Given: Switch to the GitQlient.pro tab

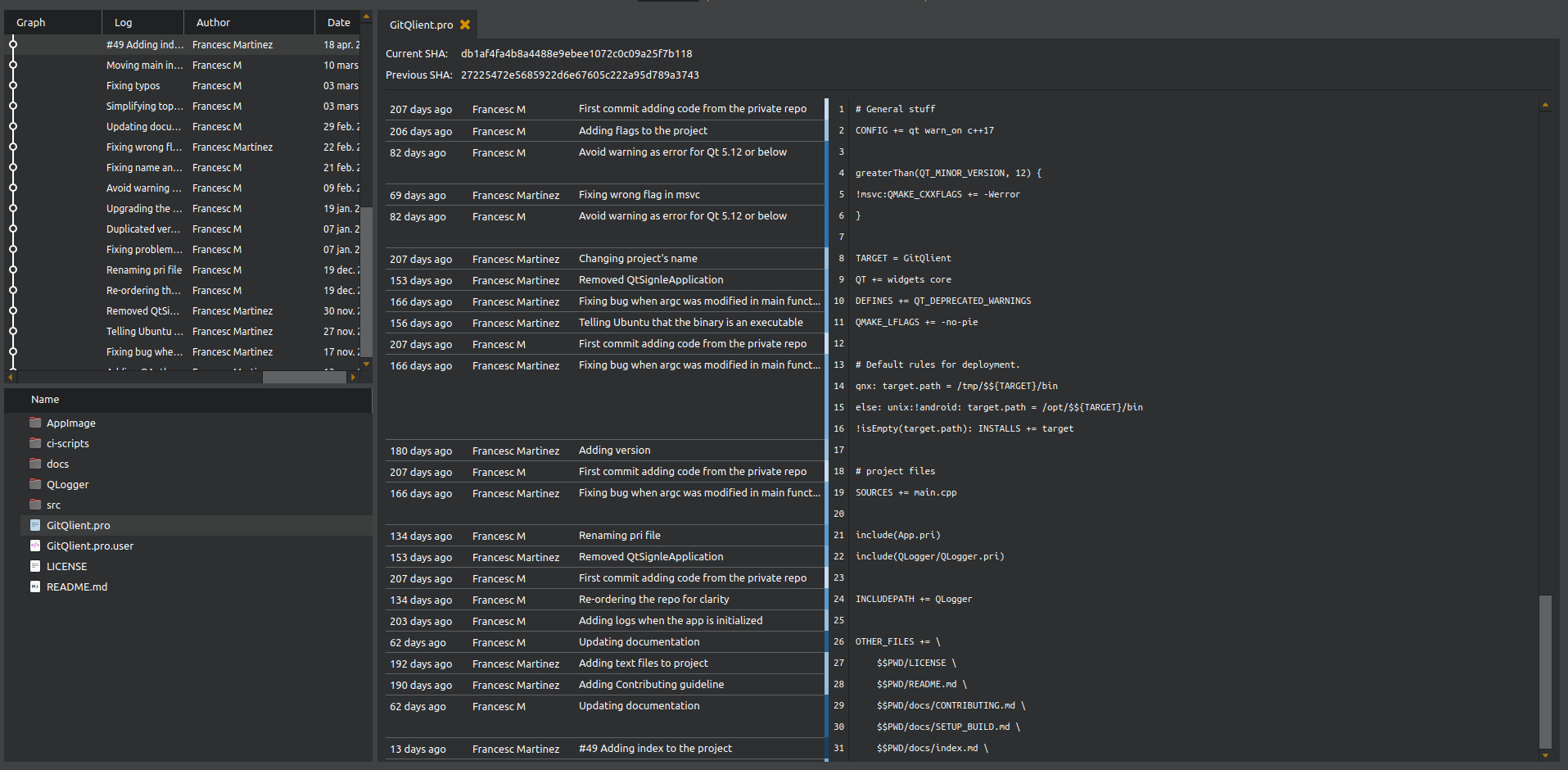Looking at the screenshot, I should (421, 25).
